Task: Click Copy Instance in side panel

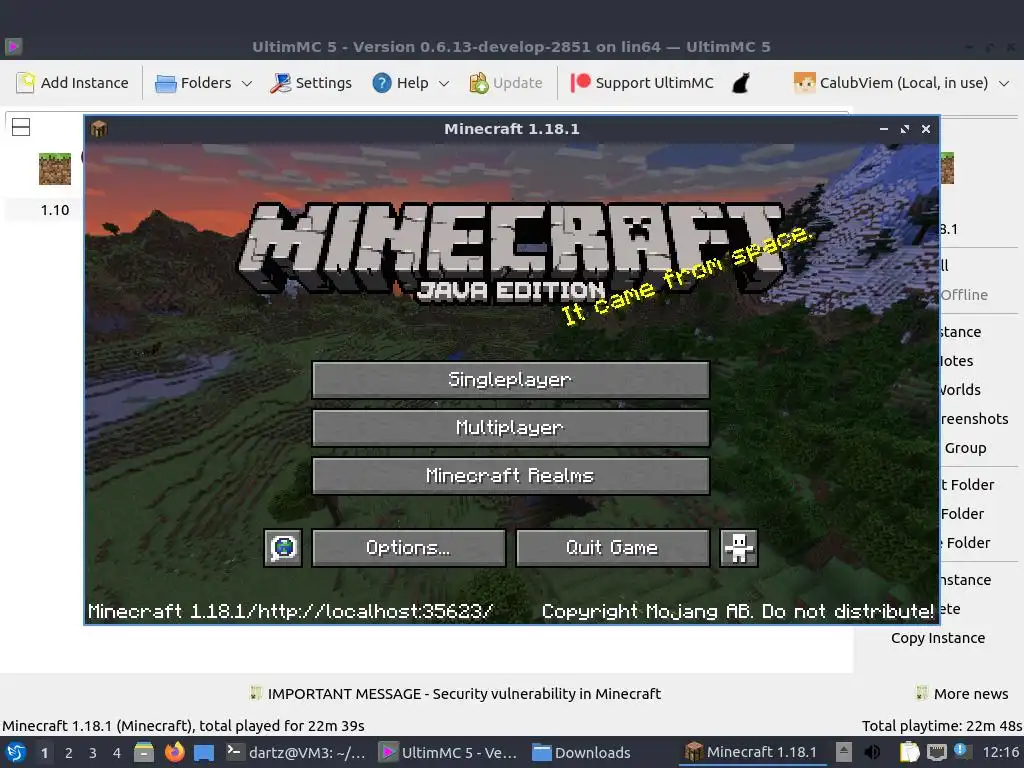Action: (x=938, y=638)
